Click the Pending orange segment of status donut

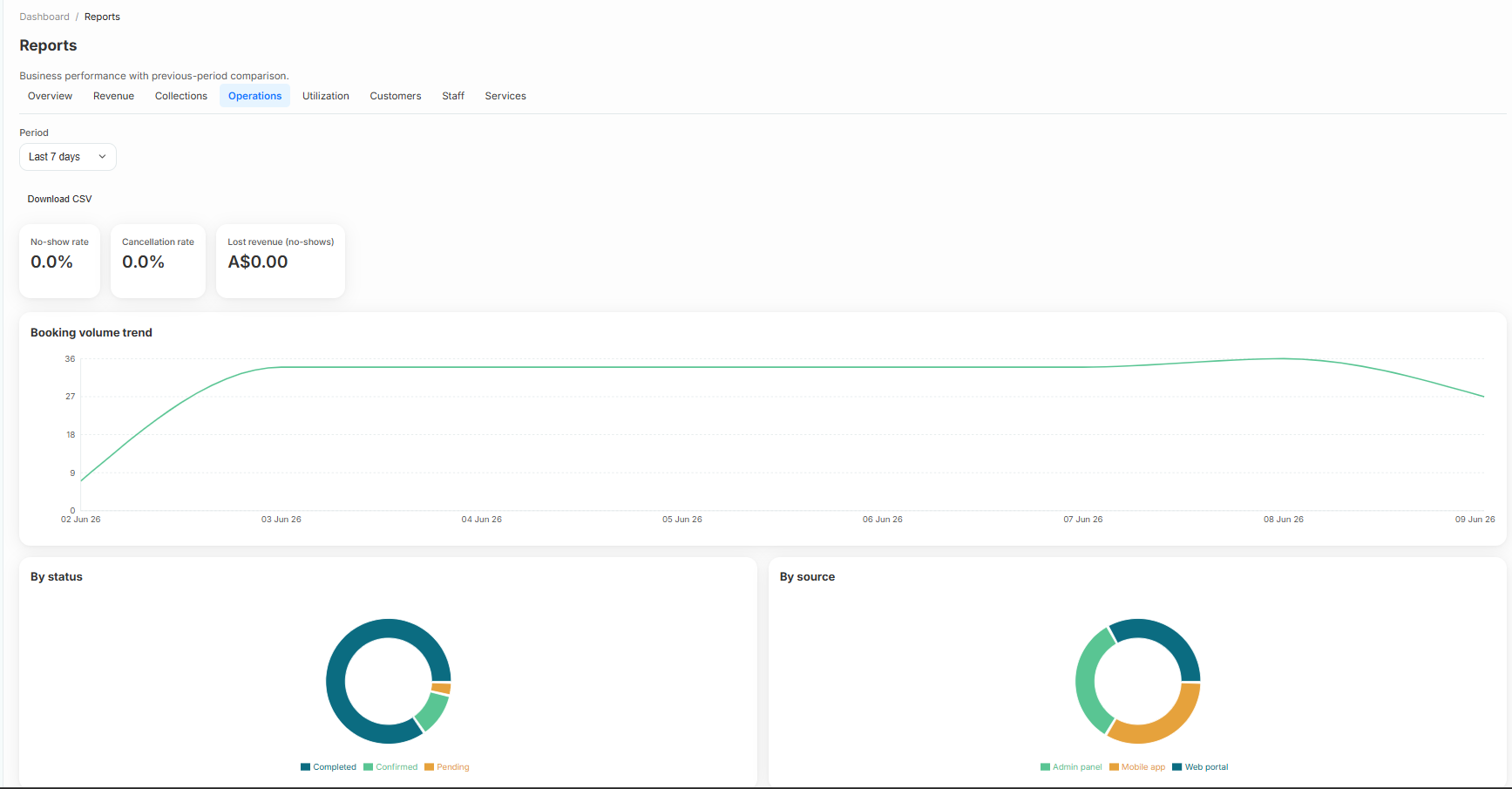[x=442, y=689]
